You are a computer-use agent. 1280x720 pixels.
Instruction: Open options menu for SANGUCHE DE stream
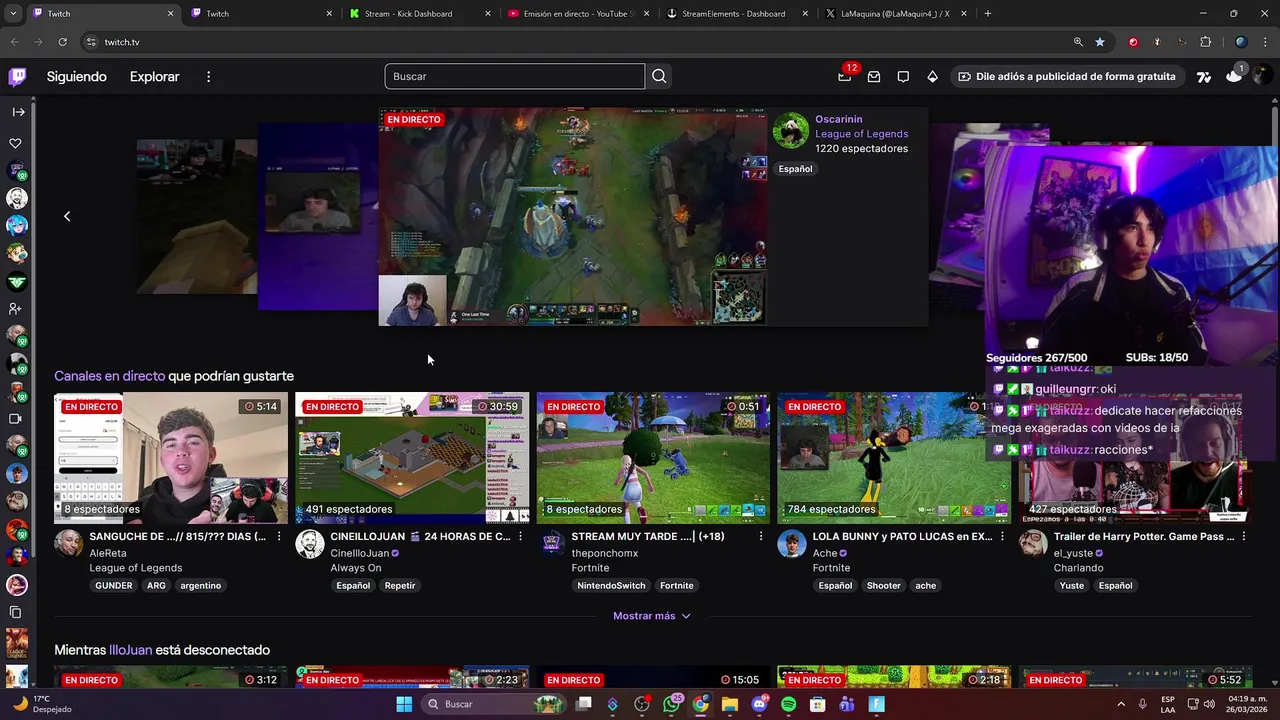[x=279, y=537]
